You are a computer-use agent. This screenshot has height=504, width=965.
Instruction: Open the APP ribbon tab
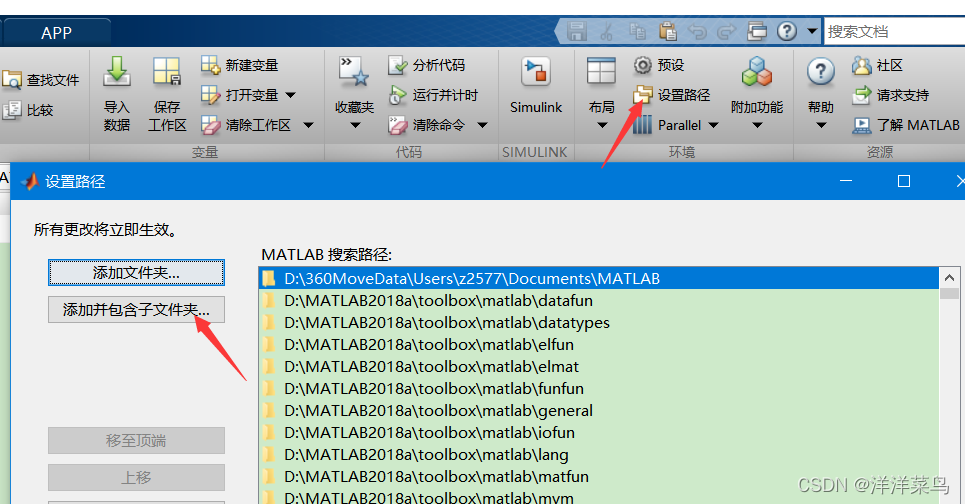click(56, 33)
